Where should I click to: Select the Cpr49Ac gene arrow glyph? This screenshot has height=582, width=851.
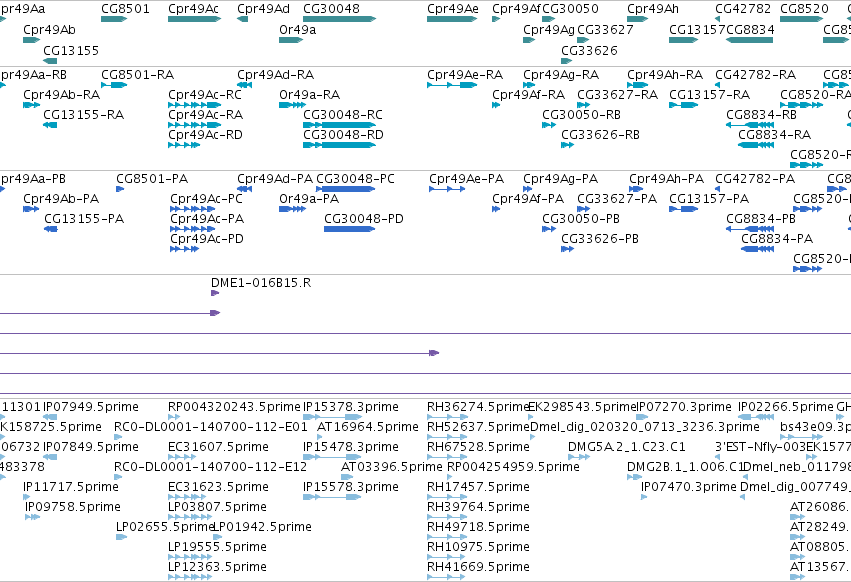coord(194,19)
